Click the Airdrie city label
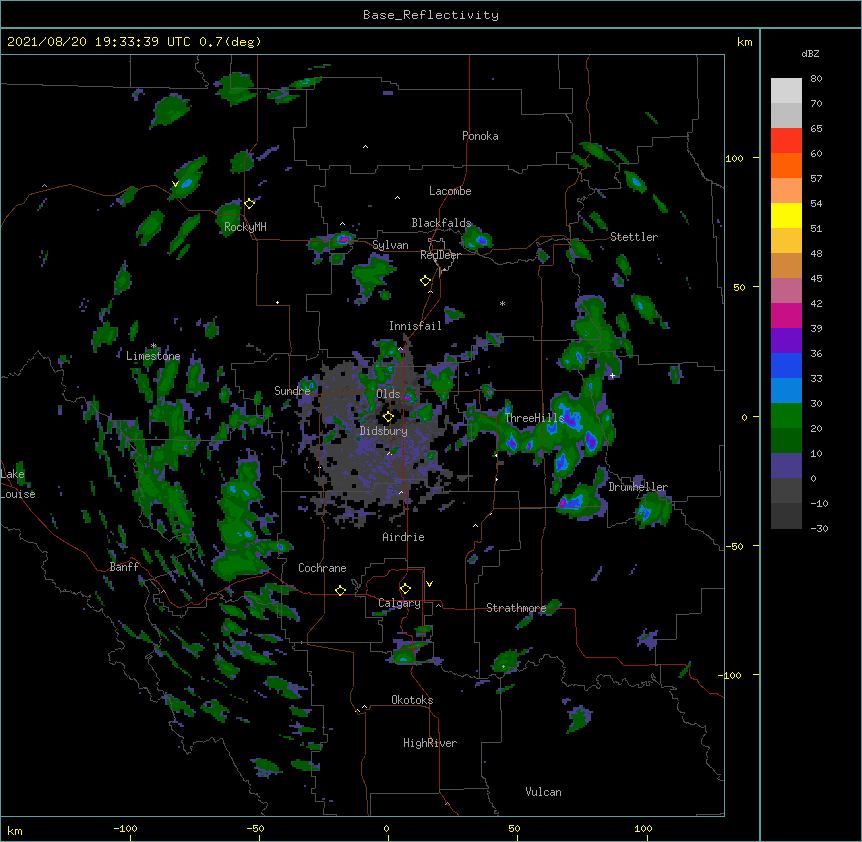 404,537
